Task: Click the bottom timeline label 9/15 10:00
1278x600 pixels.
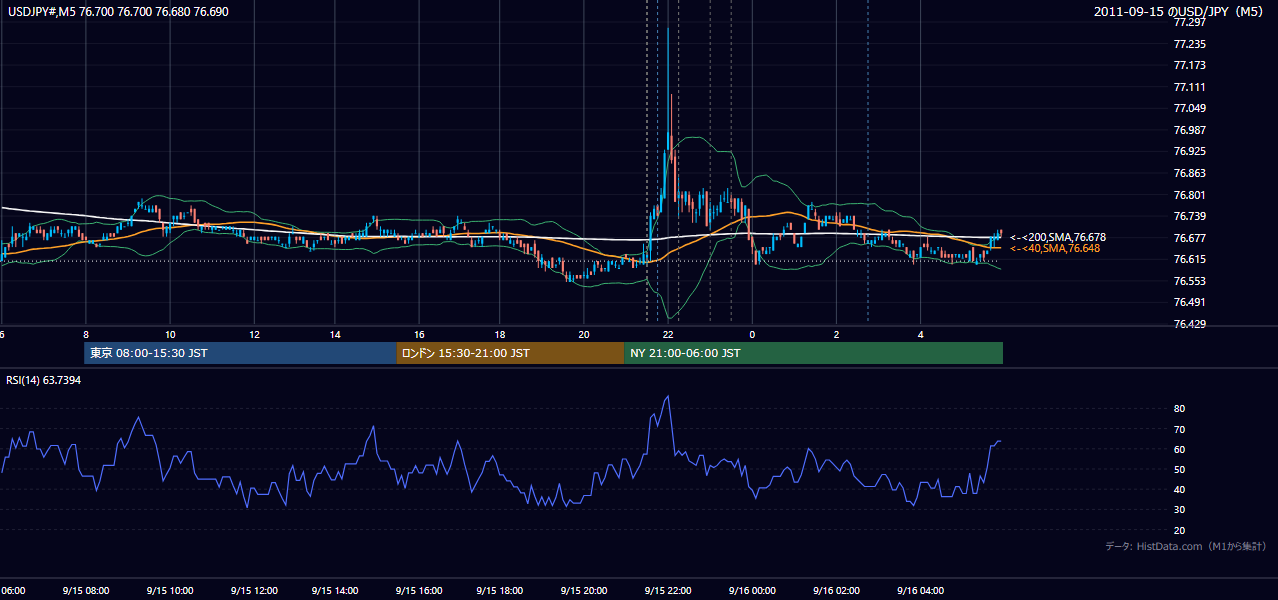Action: pyautogui.click(x=169, y=591)
